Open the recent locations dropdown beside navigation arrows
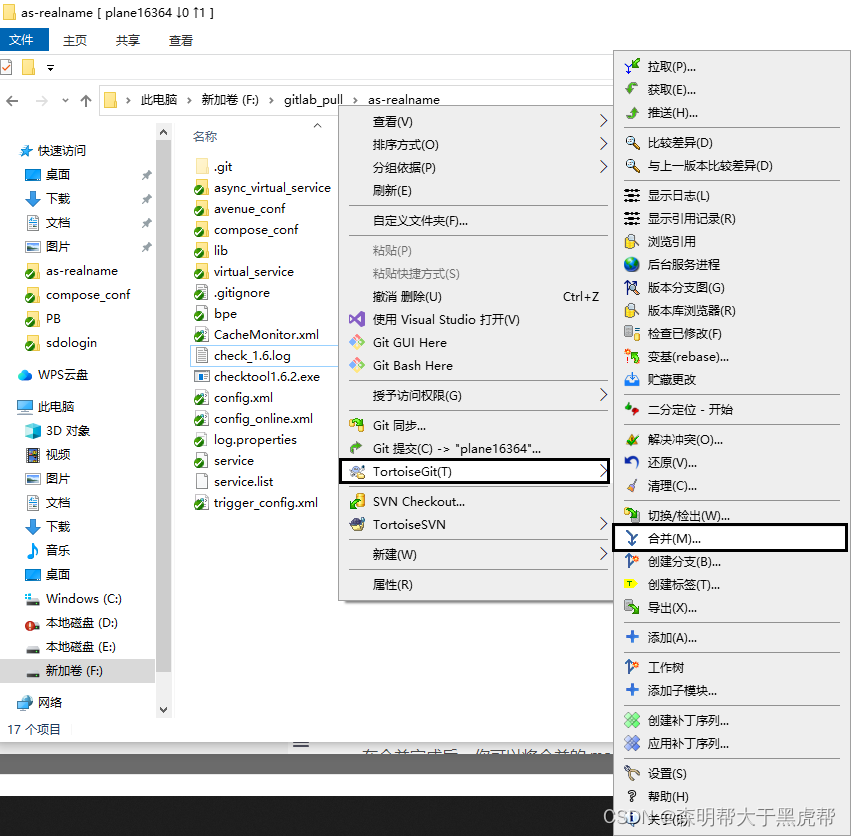The image size is (851, 836). pyautogui.click(x=65, y=100)
